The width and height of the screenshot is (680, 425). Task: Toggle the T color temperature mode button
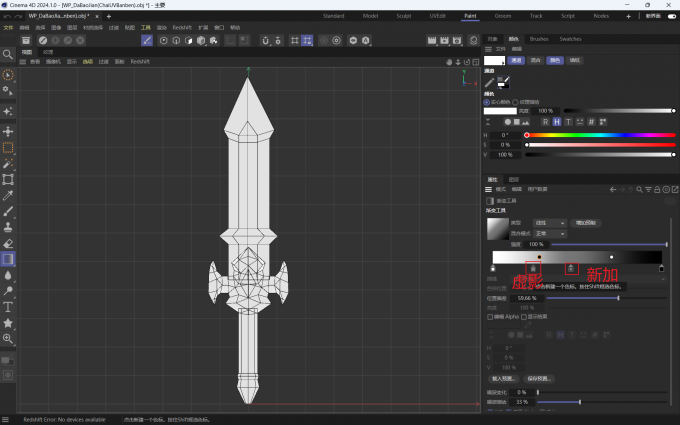coord(569,122)
